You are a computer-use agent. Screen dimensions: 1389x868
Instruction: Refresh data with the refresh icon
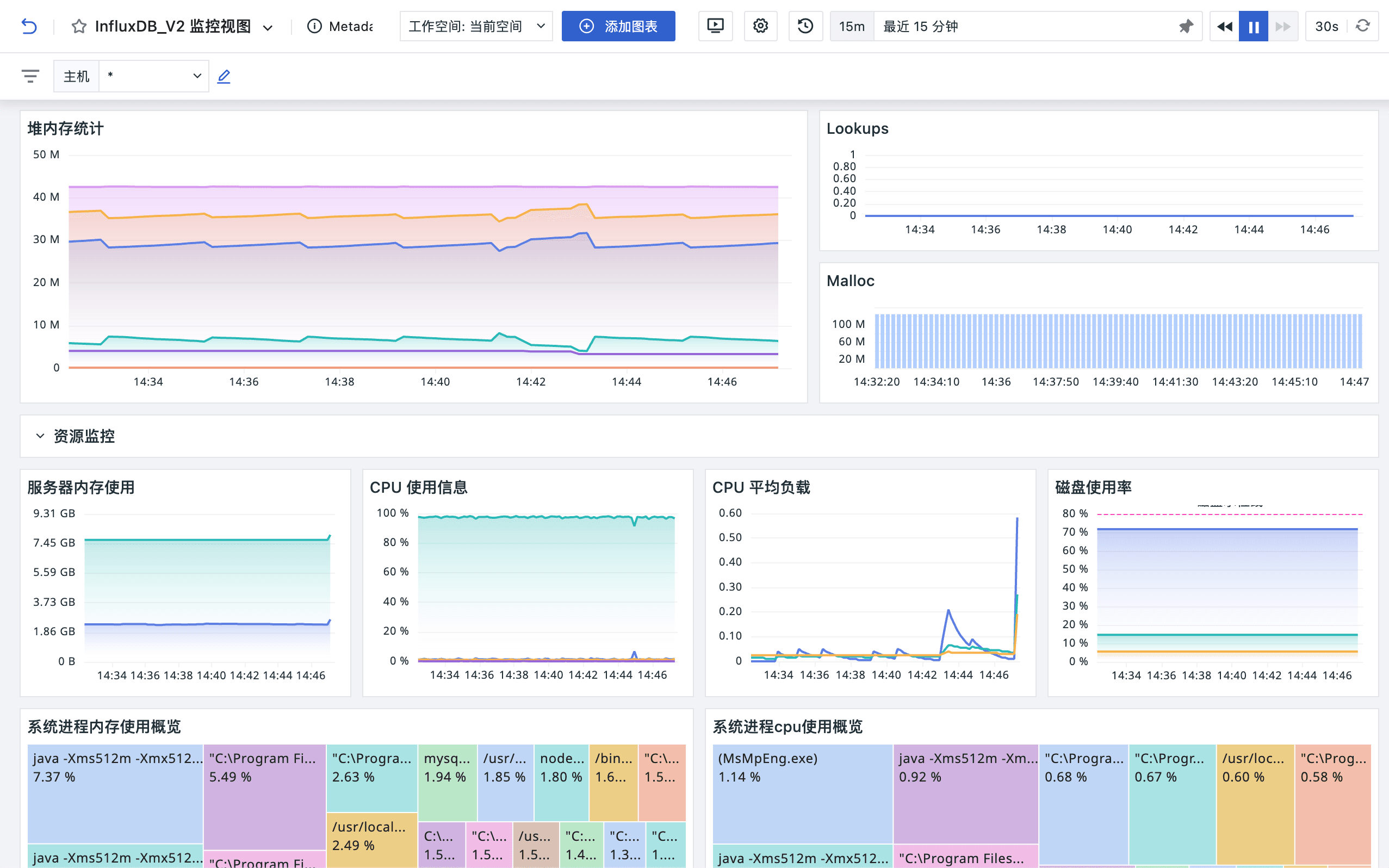(x=1365, y=26)
